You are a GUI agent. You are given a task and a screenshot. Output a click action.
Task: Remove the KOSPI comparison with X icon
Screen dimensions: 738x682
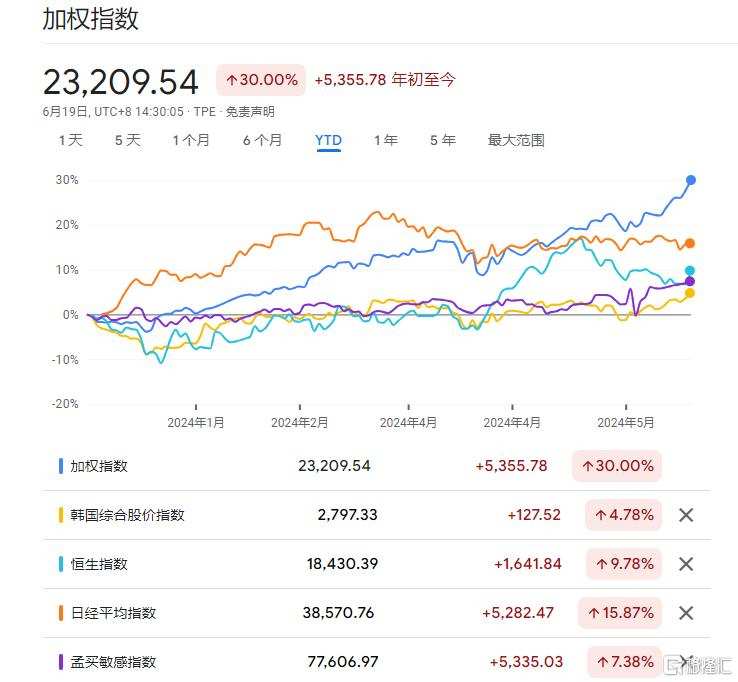tap(686, 515)
